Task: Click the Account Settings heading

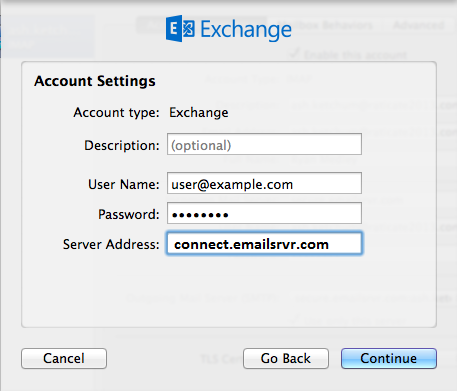Action: 95,81
